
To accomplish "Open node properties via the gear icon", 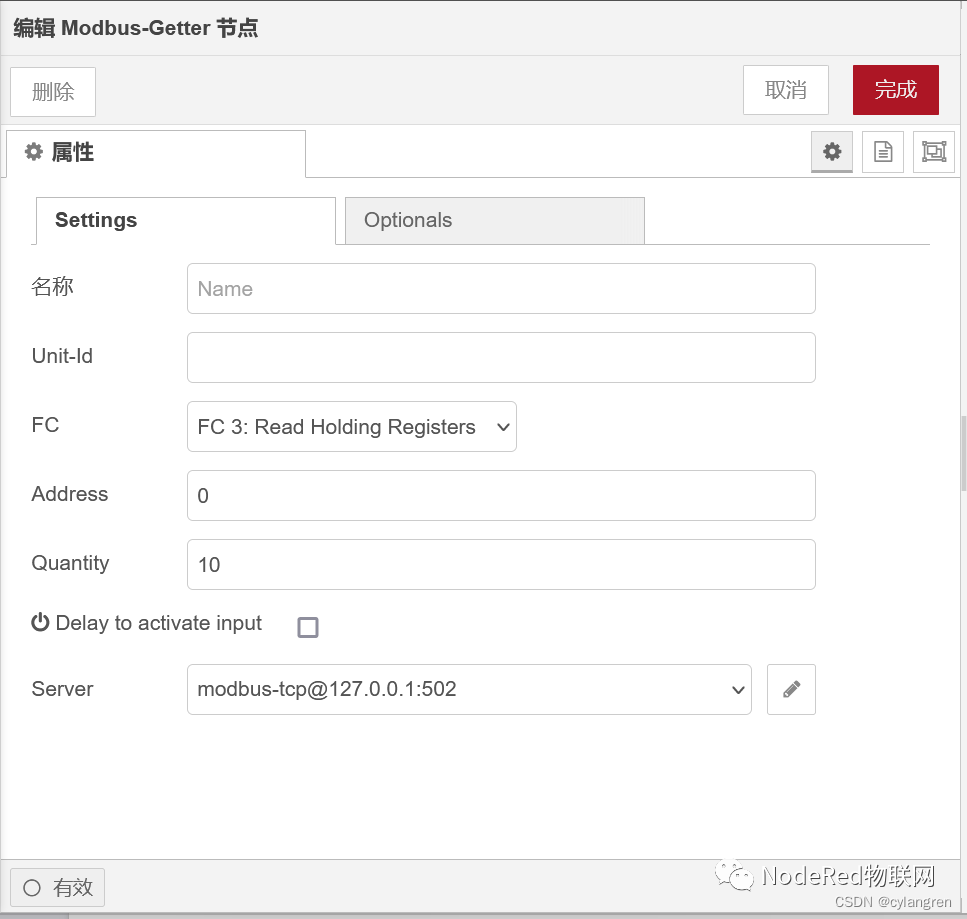I will click(x=832, y=152).
